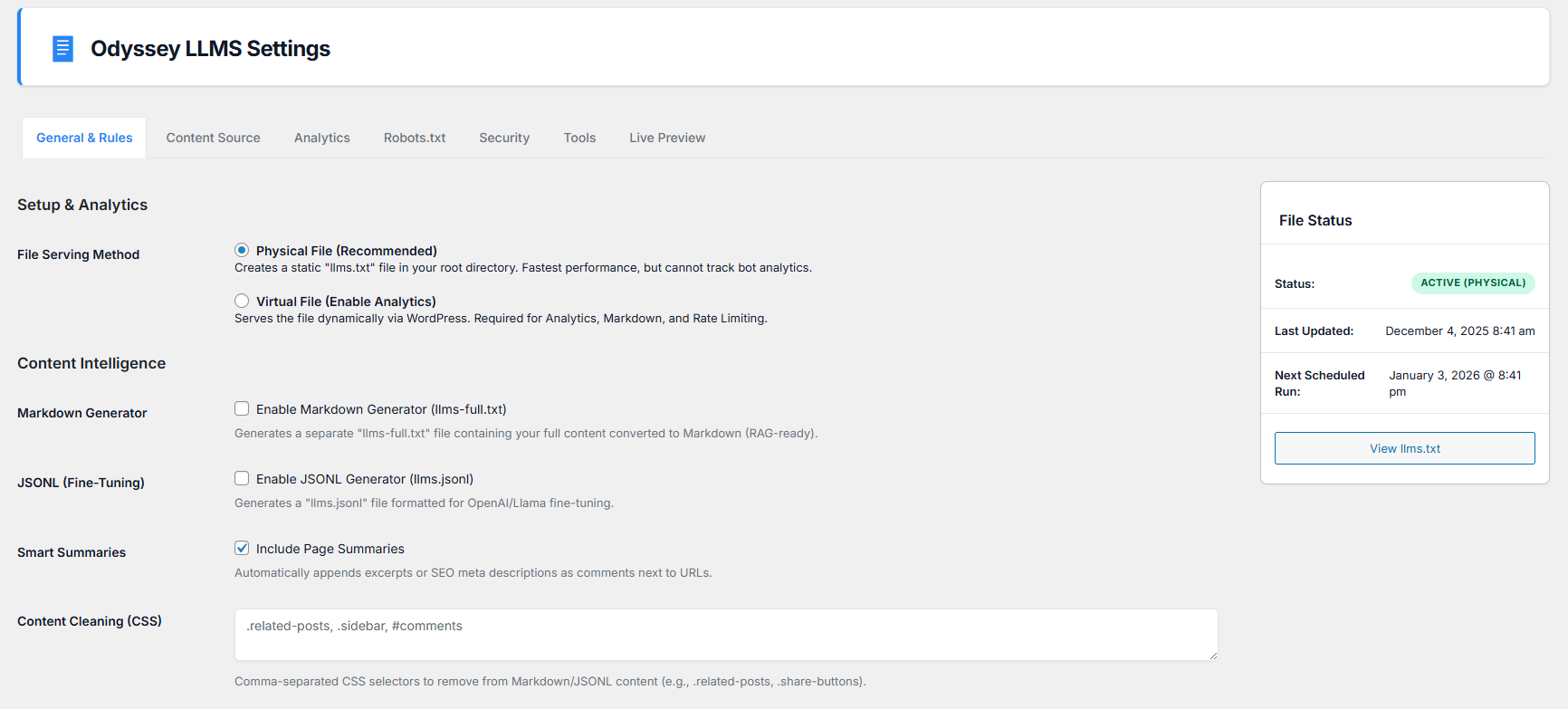Click the textarea resize handle

(x=1213, y=656)
